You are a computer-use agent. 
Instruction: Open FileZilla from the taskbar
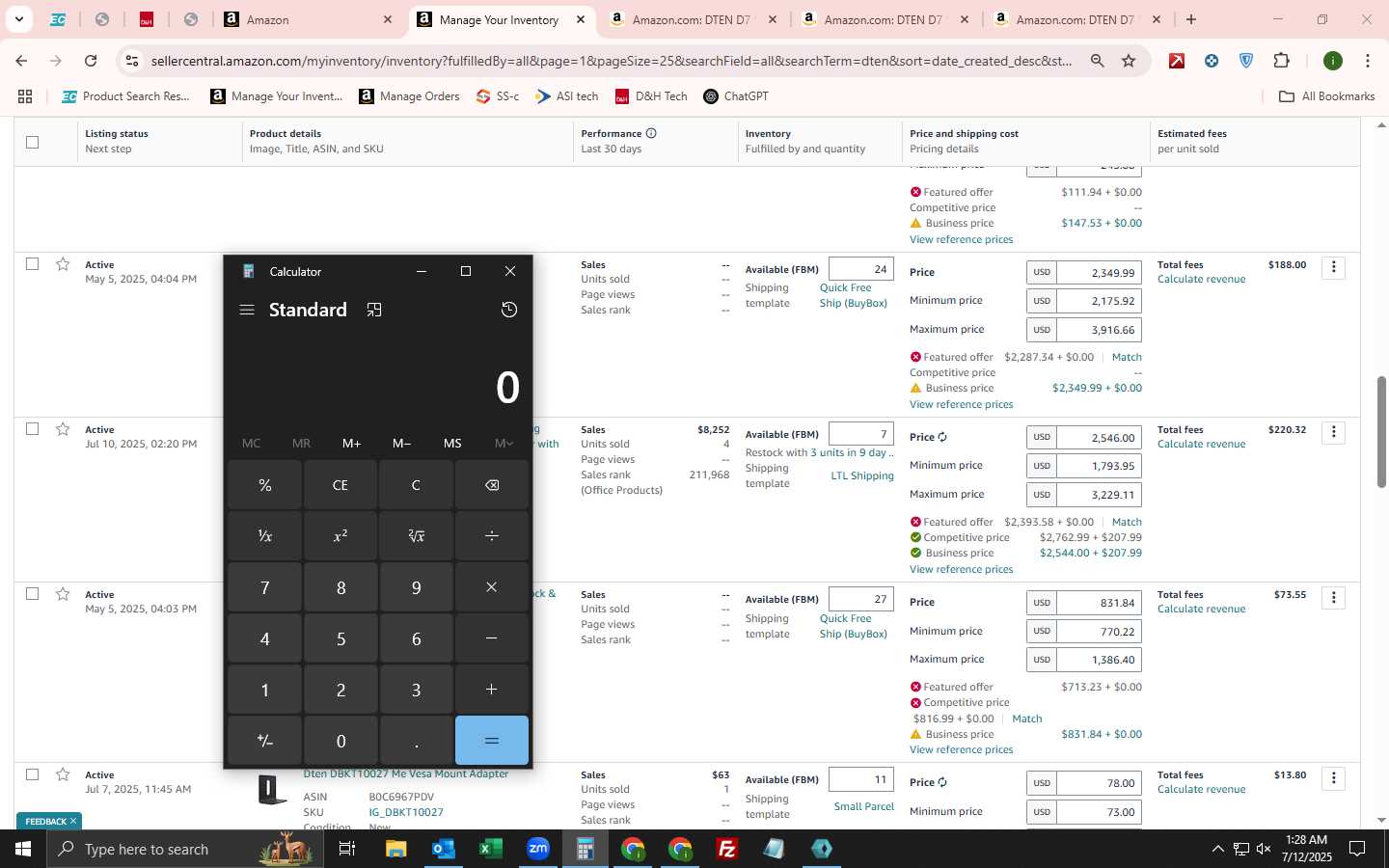[727, 849]
